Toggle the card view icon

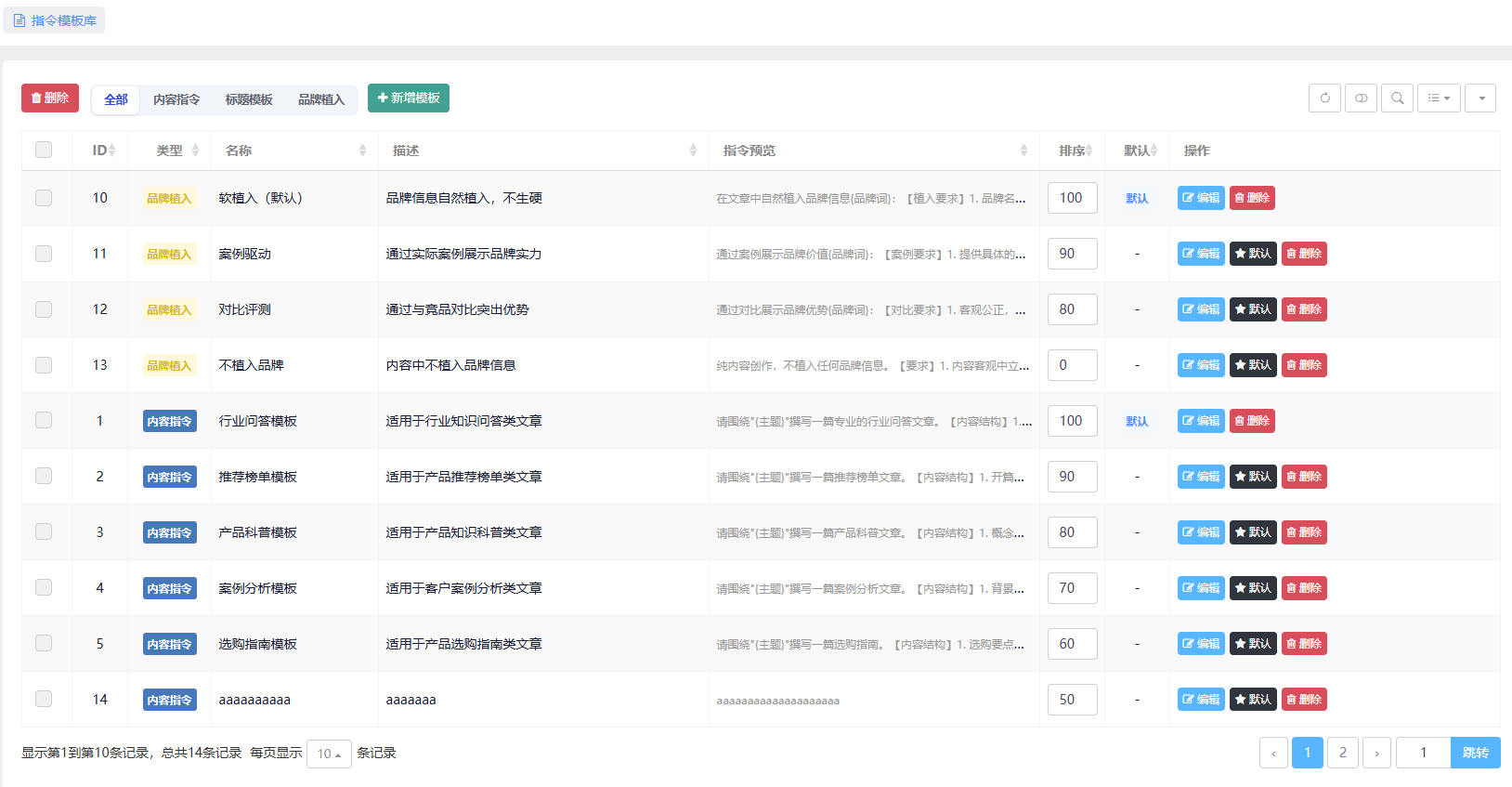pos(1361,98)
